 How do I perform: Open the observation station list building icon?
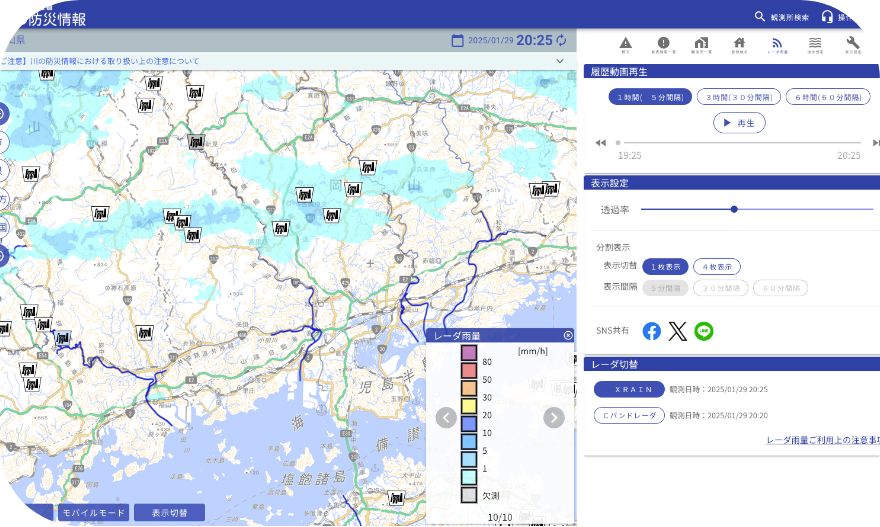pos(702,43)
